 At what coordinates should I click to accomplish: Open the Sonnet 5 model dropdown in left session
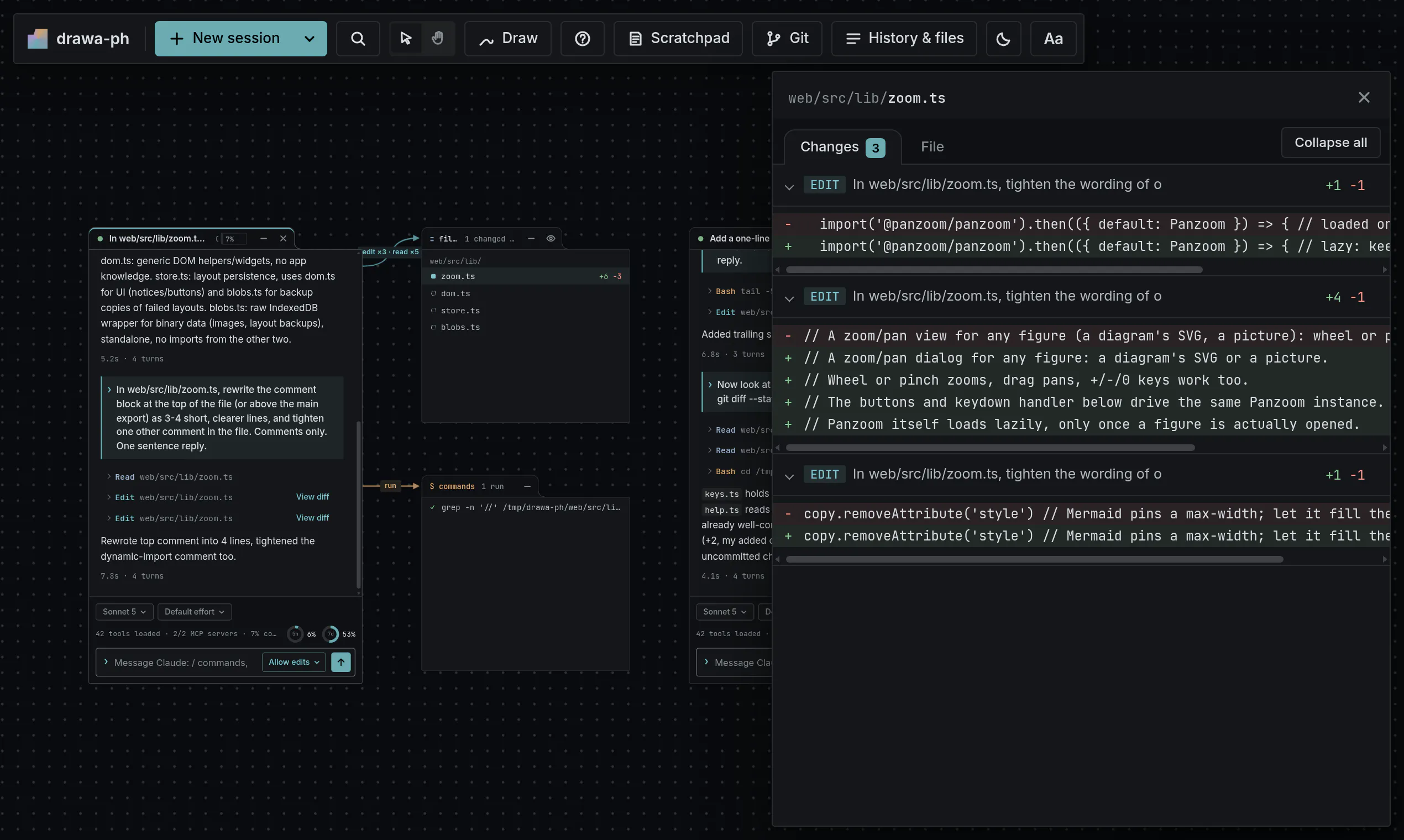124,611
